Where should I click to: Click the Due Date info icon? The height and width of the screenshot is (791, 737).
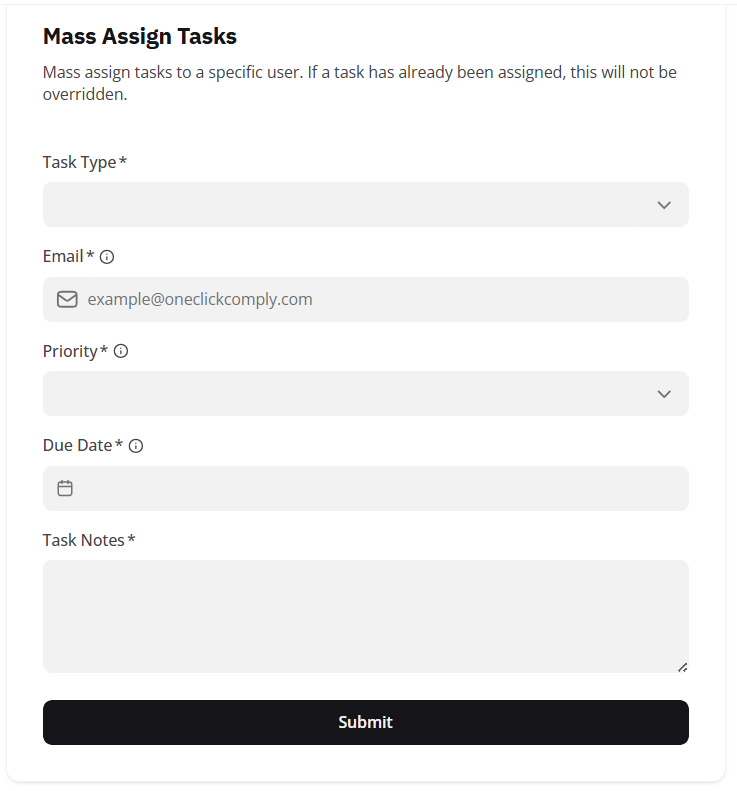136,446
